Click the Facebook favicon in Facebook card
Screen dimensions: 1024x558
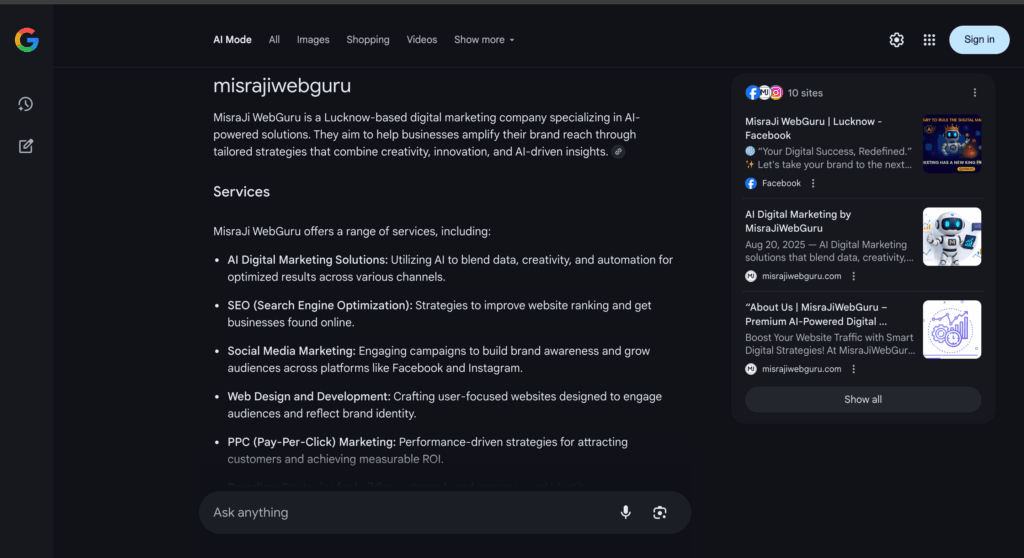(x=751, y=184)
